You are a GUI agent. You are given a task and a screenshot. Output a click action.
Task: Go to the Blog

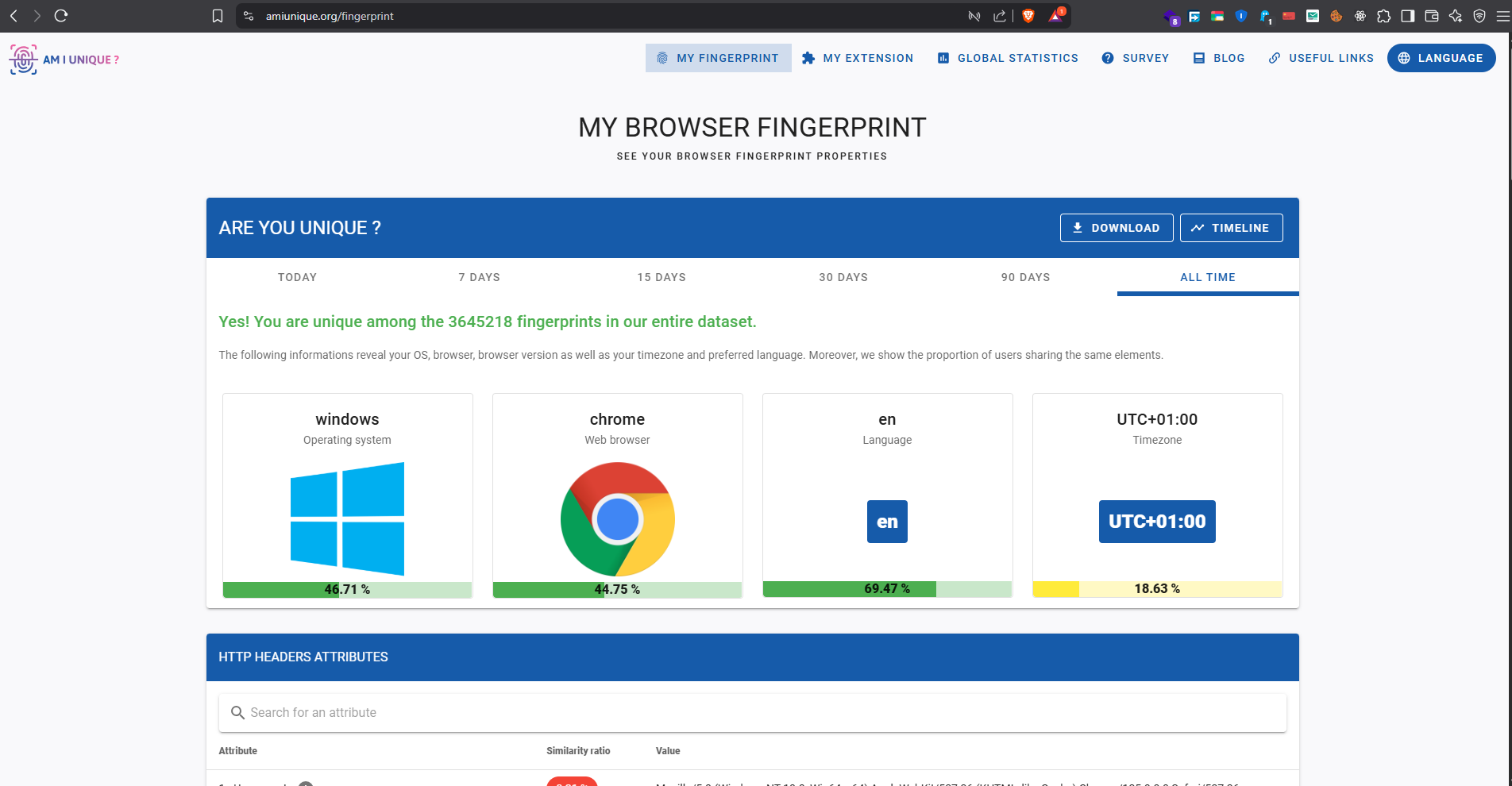pyautogui.click(x=1219, y=58)
